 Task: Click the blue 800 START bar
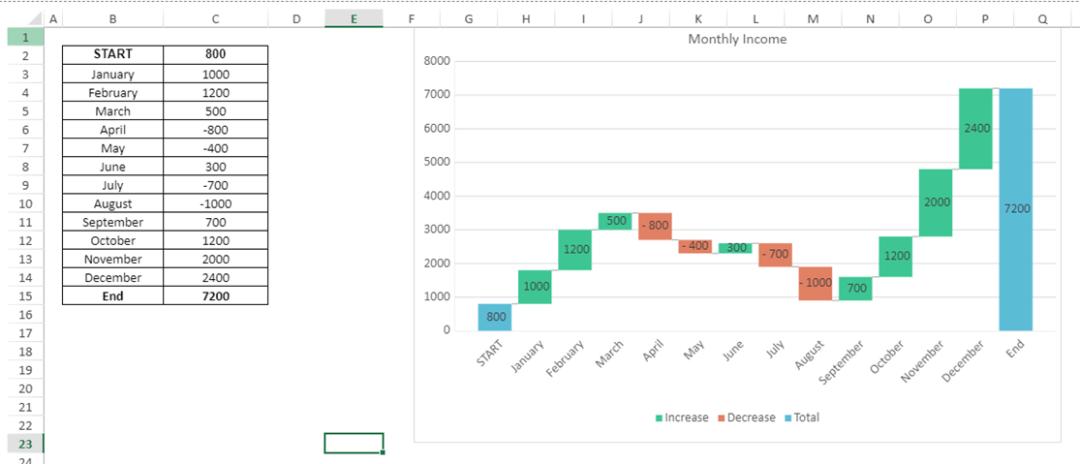(x=495, y=317)
